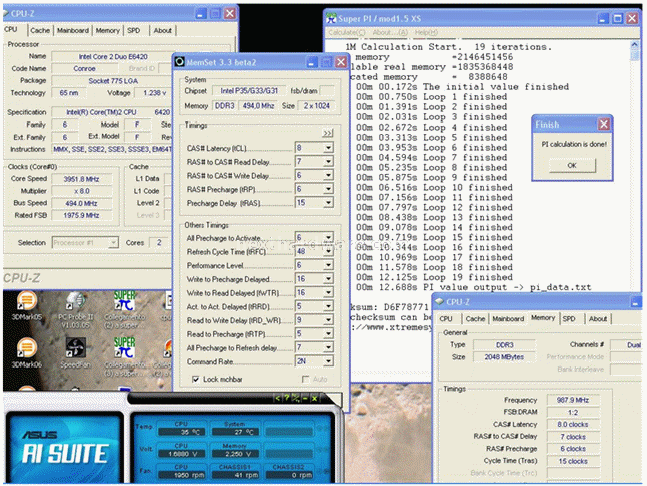Open Help menu in Super PI

[x=426, y=32]
